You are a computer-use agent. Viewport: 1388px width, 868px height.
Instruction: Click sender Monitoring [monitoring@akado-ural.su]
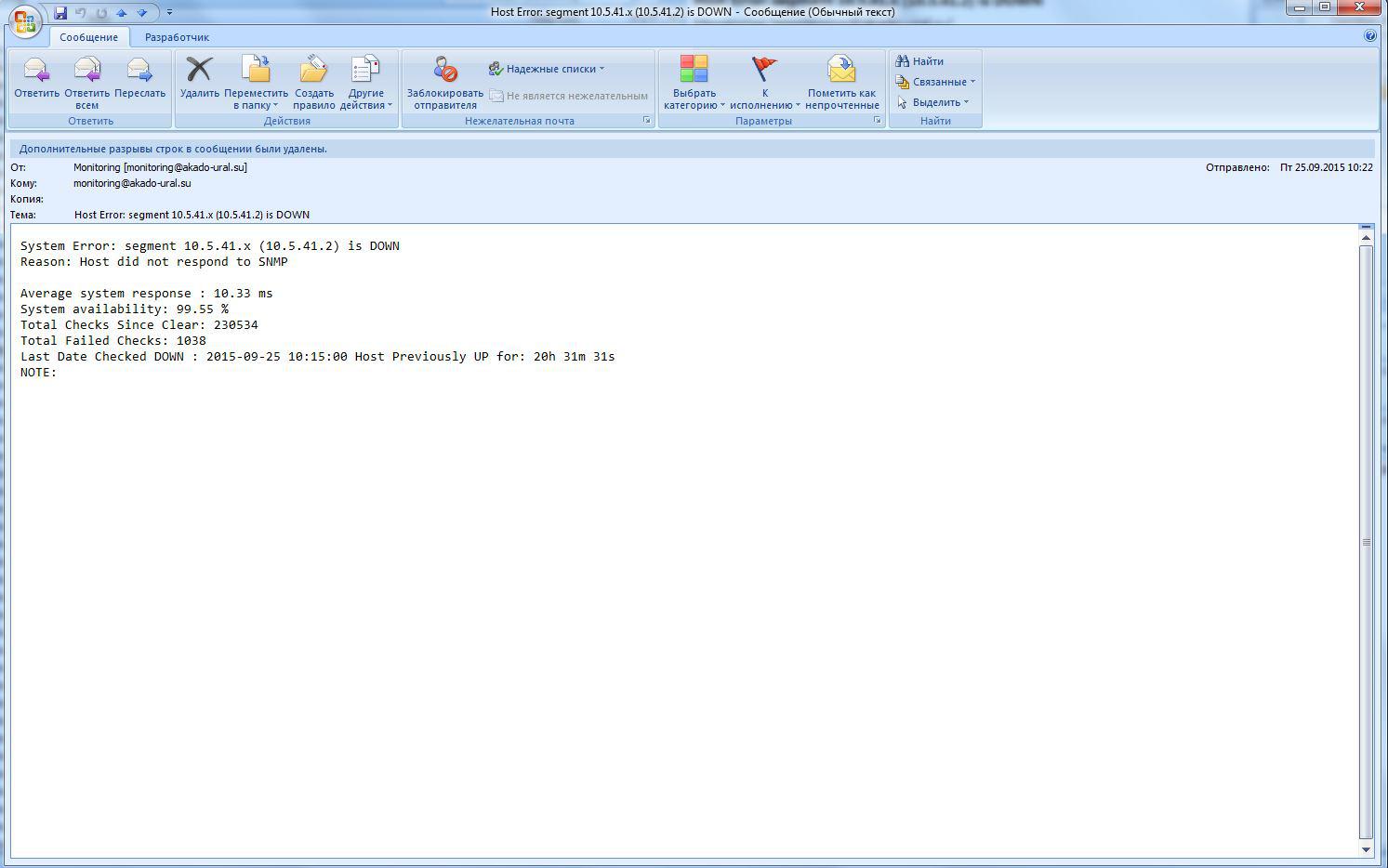160,167
